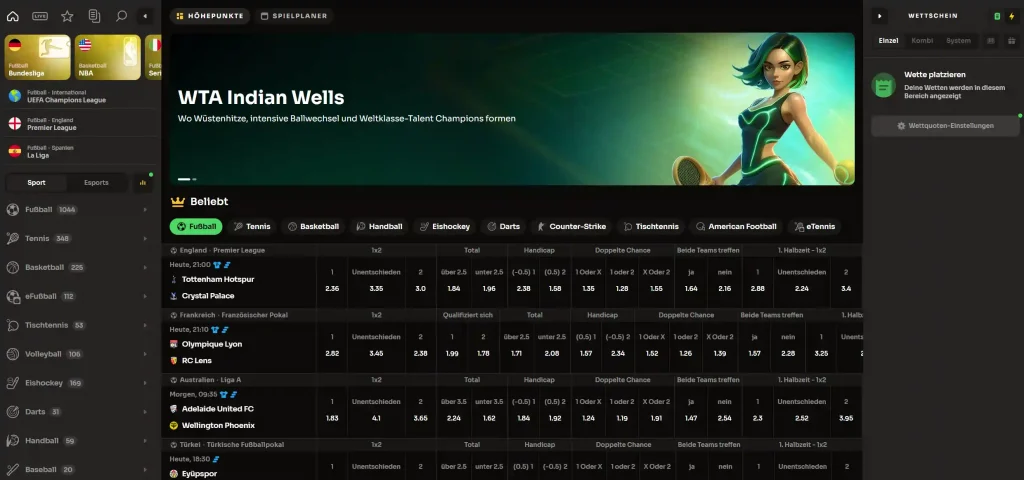Click the Basketball icon in sidebar
Viewport: 1024px width, 480px height.
click(x=12, y=267)
